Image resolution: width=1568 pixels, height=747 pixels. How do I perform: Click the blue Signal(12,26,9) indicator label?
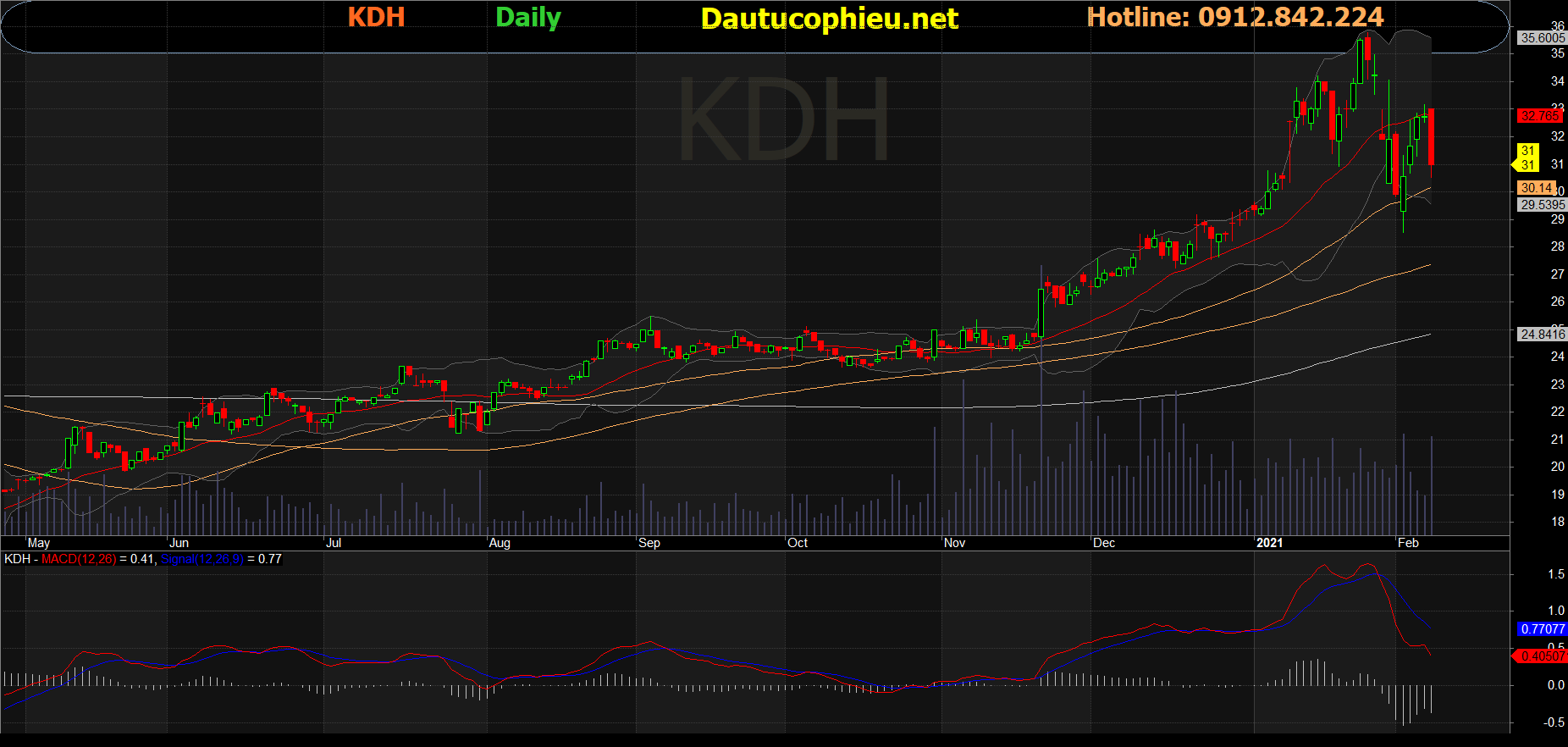click(202, 559)
